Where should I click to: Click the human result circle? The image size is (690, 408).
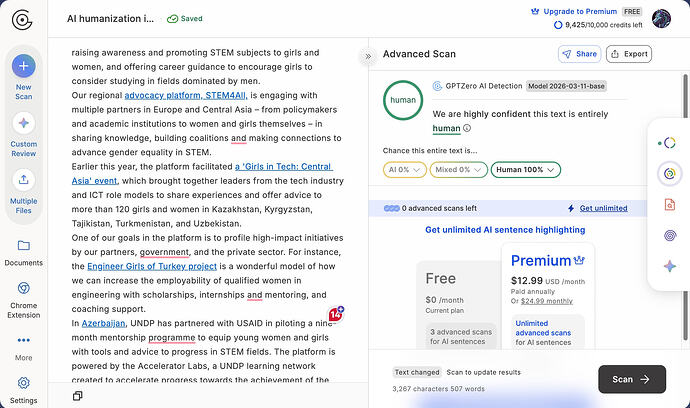pos(403,100)
